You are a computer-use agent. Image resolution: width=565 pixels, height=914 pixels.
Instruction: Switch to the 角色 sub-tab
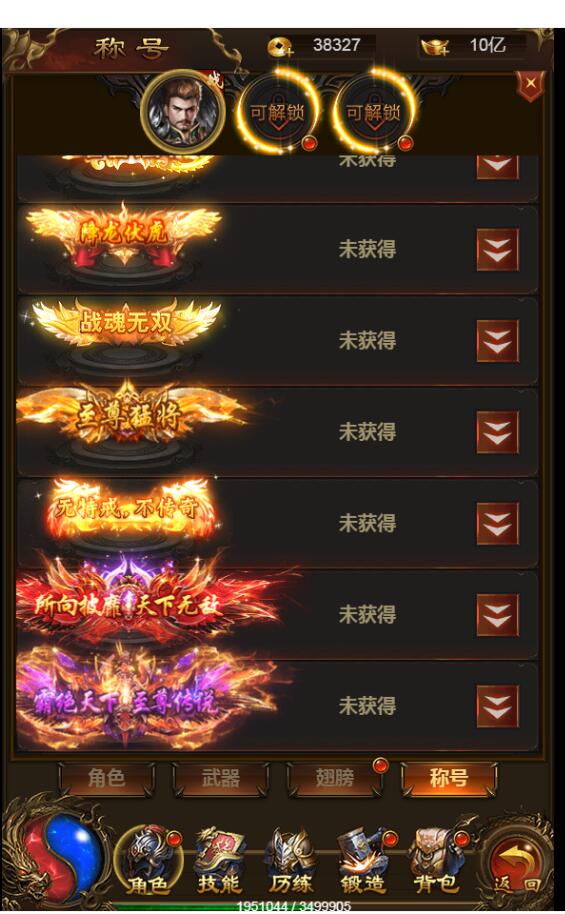[x=106, y=778]
